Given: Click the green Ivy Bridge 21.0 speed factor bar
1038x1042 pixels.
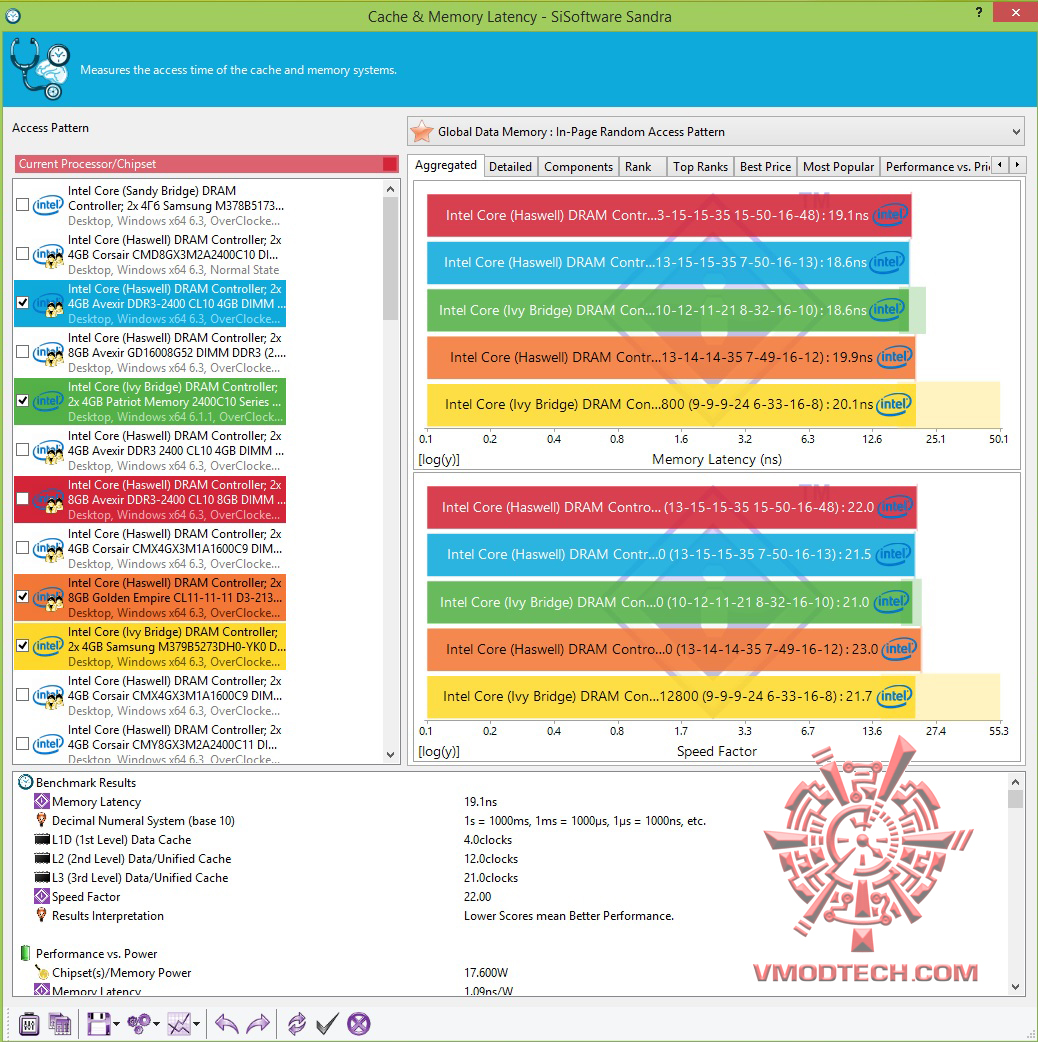Looking at the screenshot, I should pyautogui.click(x=669, y=602).
